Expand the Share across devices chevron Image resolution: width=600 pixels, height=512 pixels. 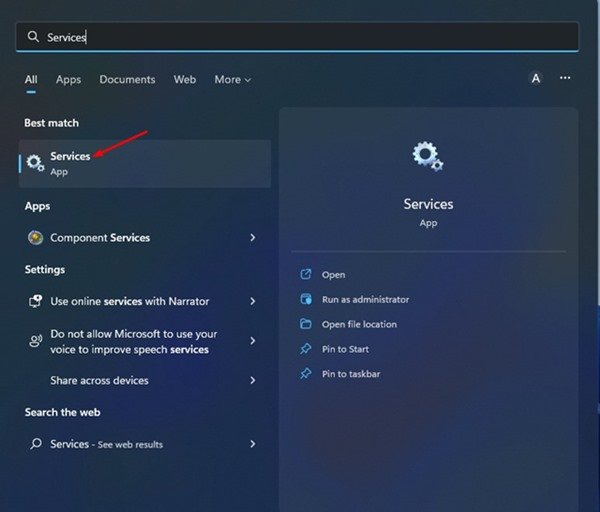coord(253,380)
